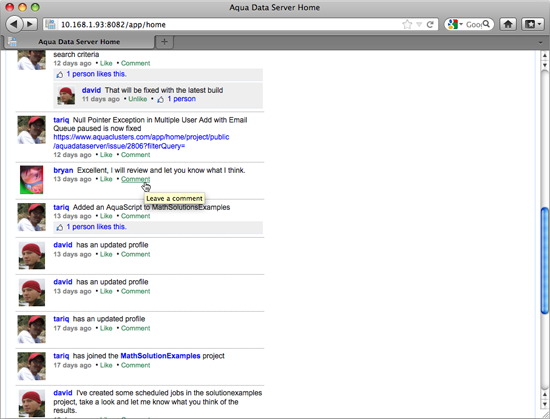Unlike david's latest build comment
Screen dimensions: 550x419
pos(138,99)
